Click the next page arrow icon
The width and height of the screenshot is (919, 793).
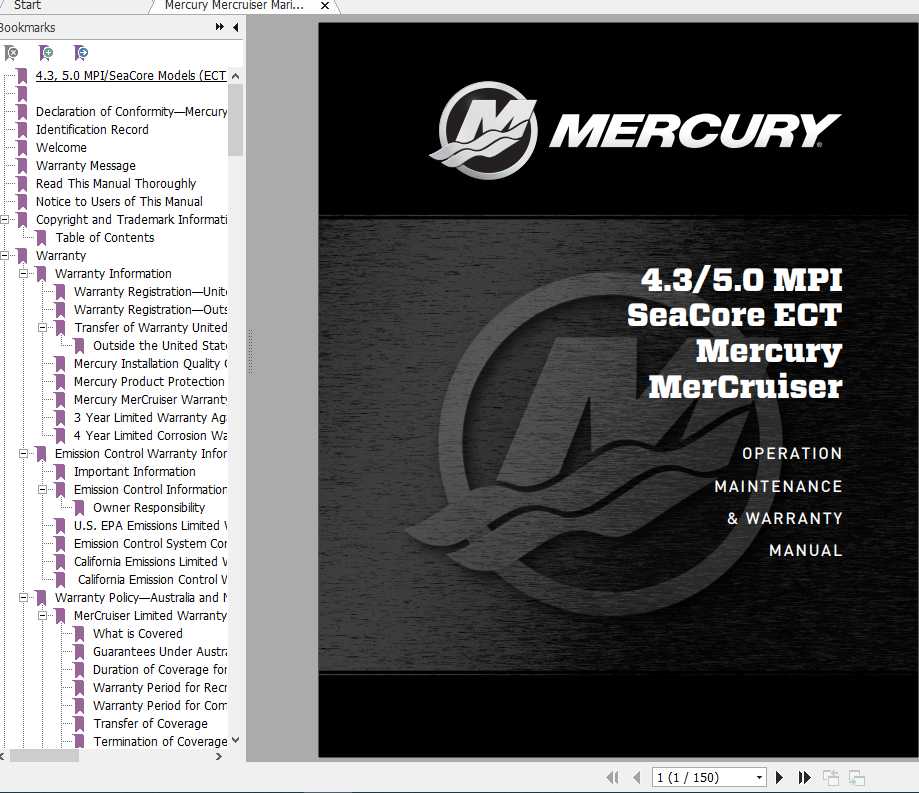pos(780,777)
